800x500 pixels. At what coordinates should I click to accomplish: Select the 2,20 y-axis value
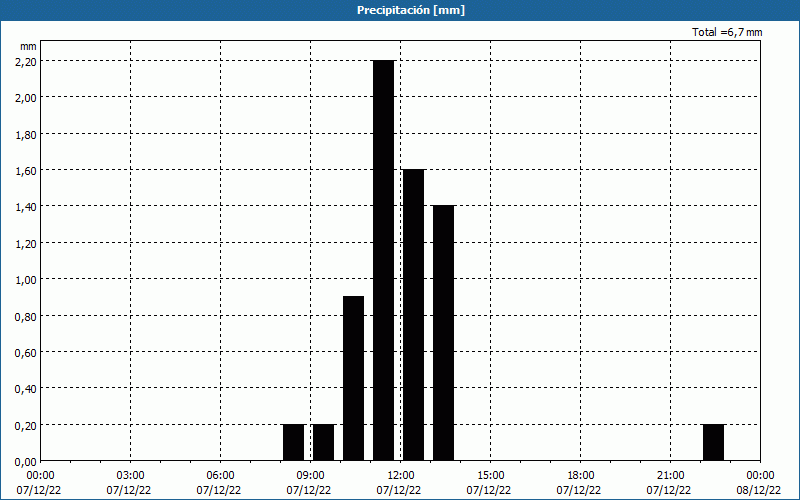pyautogui.click(x=26, y=61)
